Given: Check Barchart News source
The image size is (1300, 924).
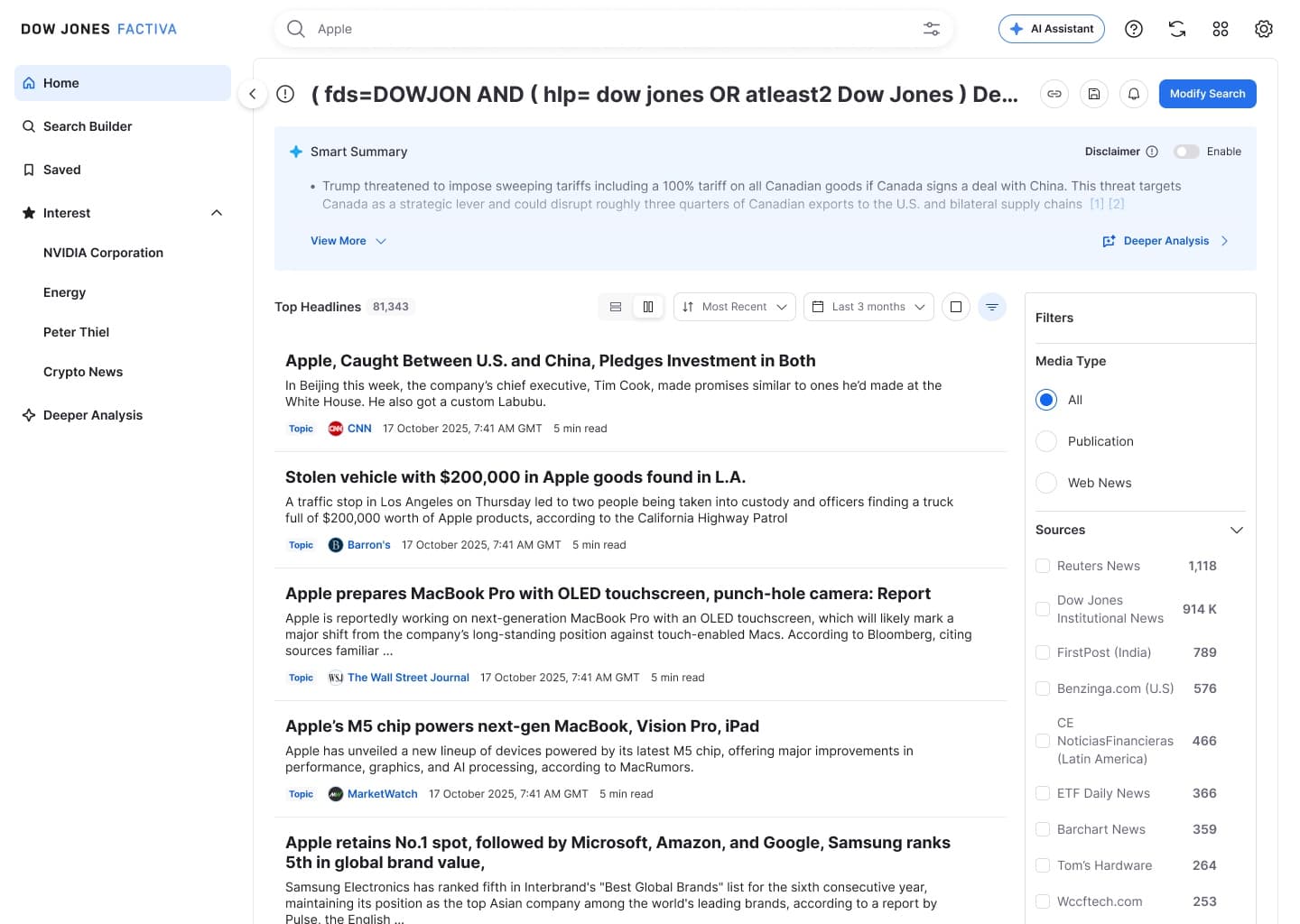Looking at the screenshot, I should tap(1043, 829).
